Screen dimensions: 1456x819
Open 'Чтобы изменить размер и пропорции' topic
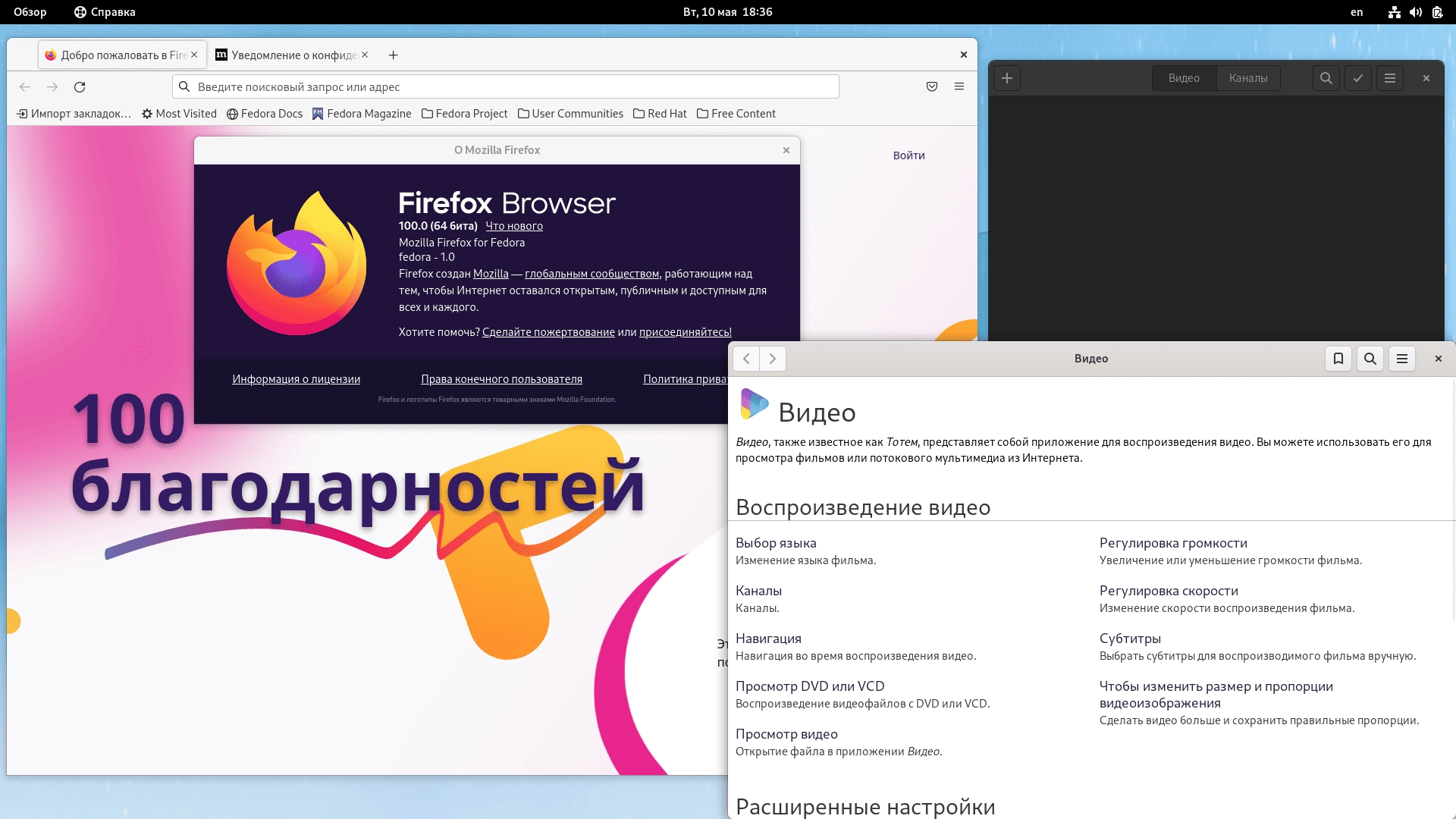[x=1216, y=695]
